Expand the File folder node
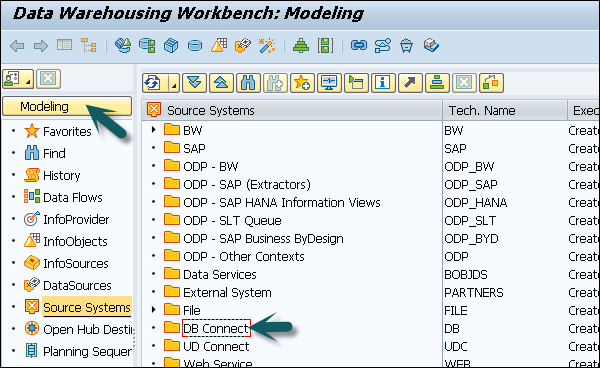 (153, 310)
